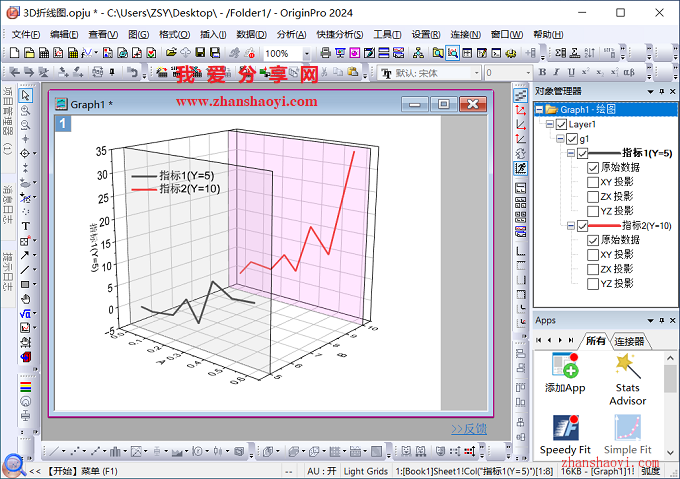Check YZ 投影 under 指标1(Y=5)
This screenshot has height=479, width=680.
click(x=593, y=211)
